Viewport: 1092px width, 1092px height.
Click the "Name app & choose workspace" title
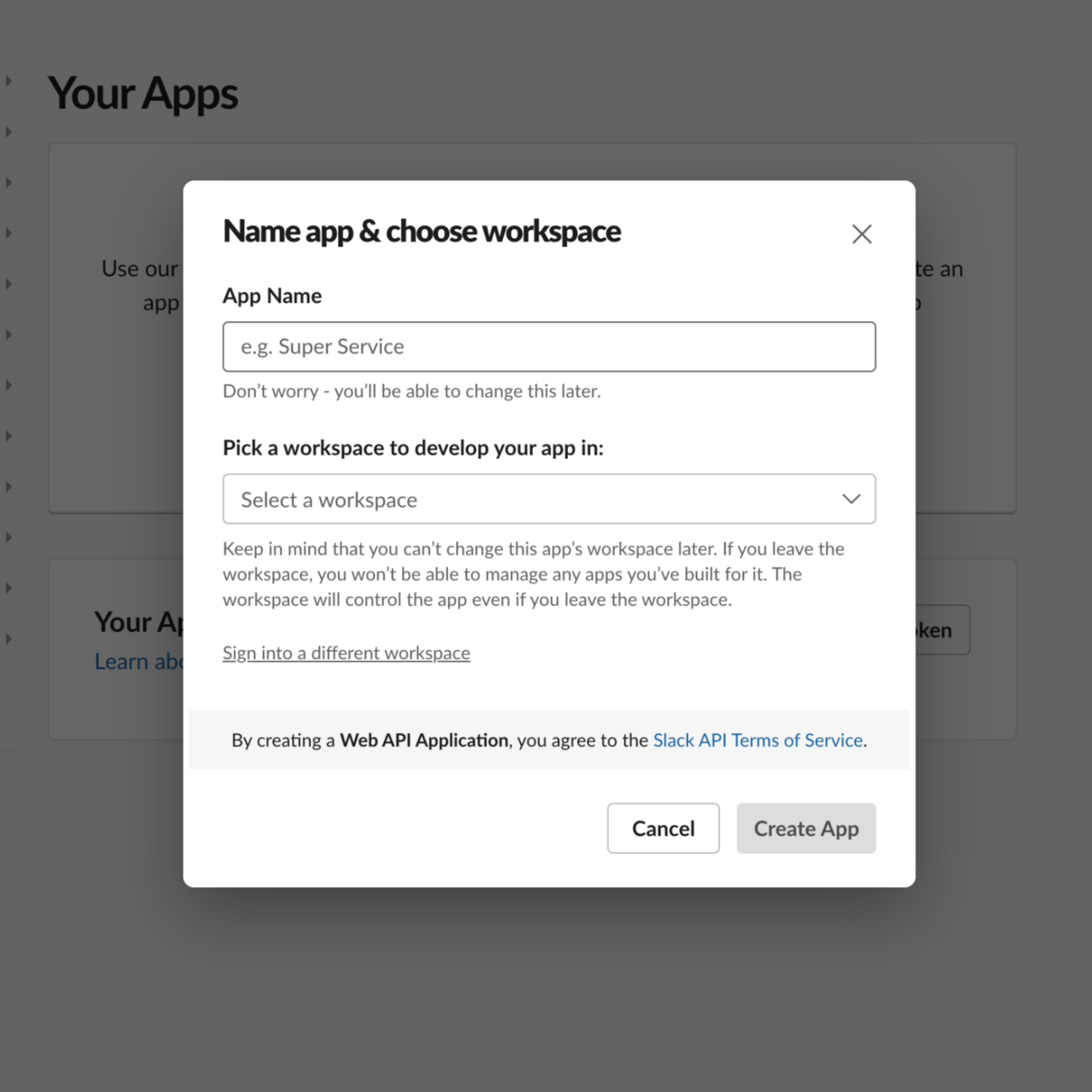(x=422, y=232)
